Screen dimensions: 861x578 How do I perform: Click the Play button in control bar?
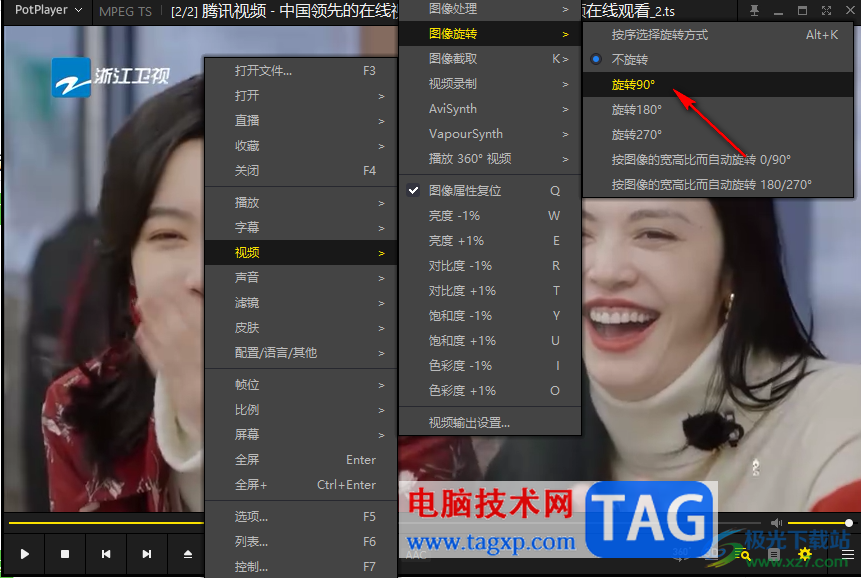coord(24,554)
